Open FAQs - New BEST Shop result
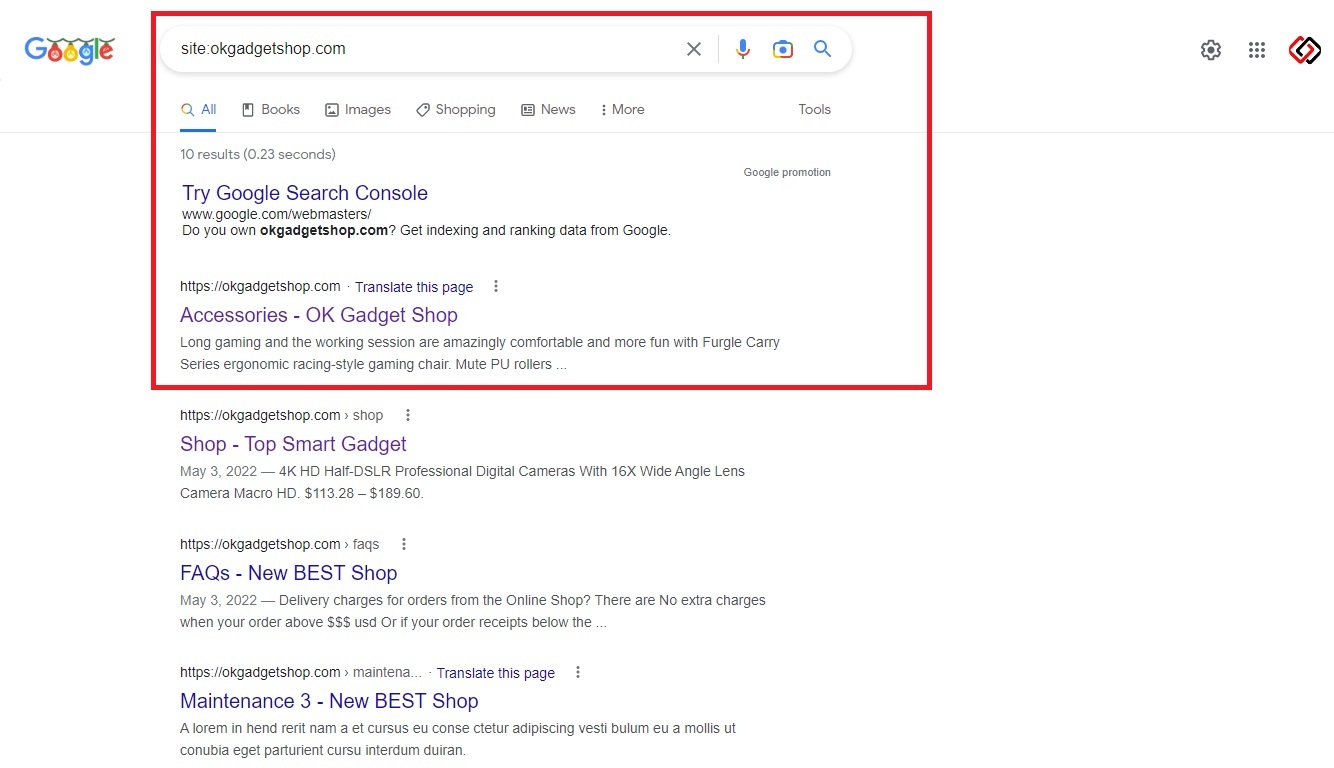Image resolution: width=1334 pixels, height=768 pixels. click(x=289, y=573)
